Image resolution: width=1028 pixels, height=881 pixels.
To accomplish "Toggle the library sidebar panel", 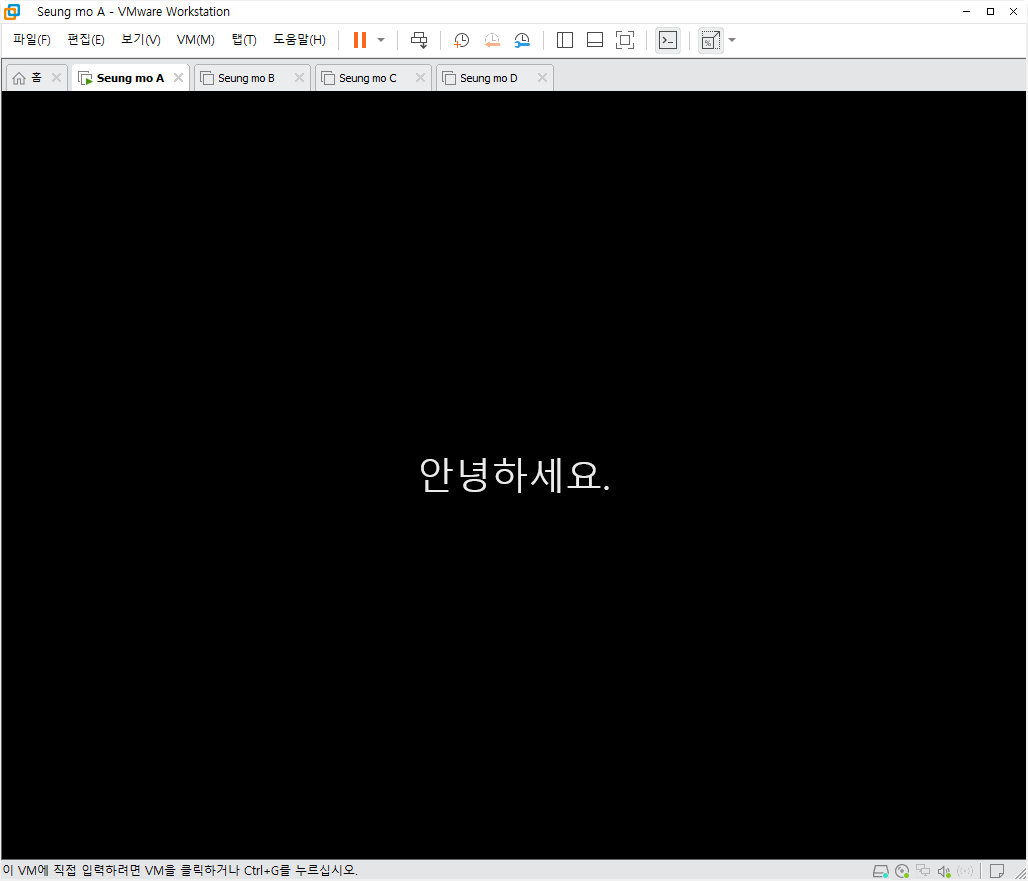I will [x=564, y=40].
